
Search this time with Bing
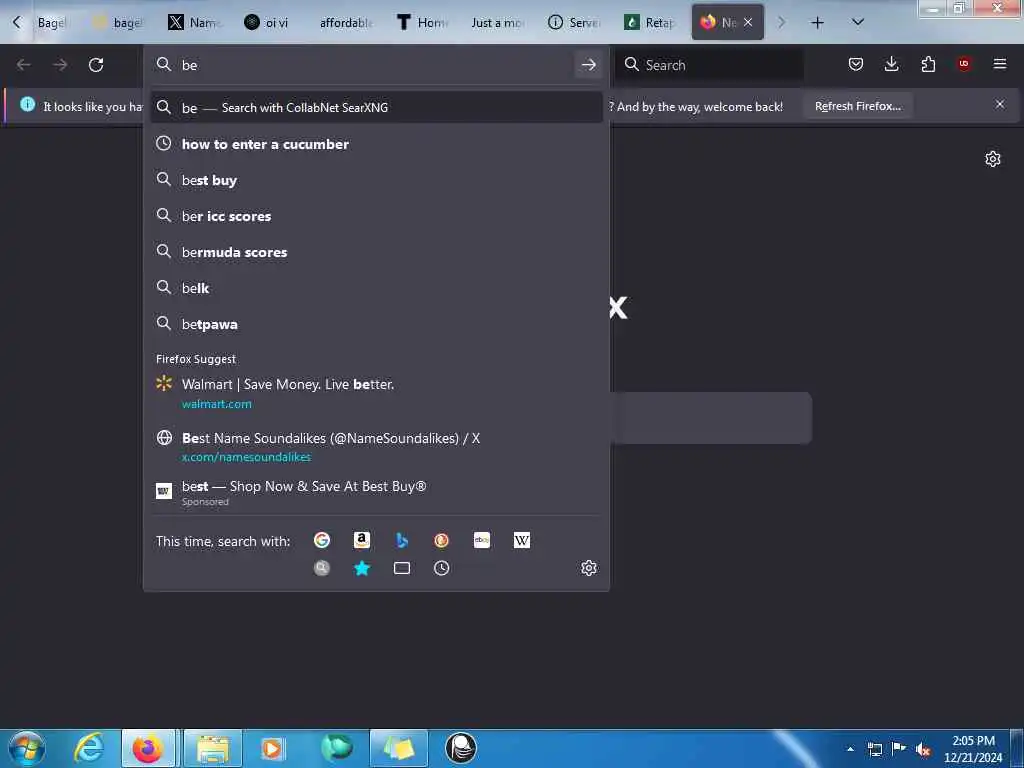tap(402, 540)
